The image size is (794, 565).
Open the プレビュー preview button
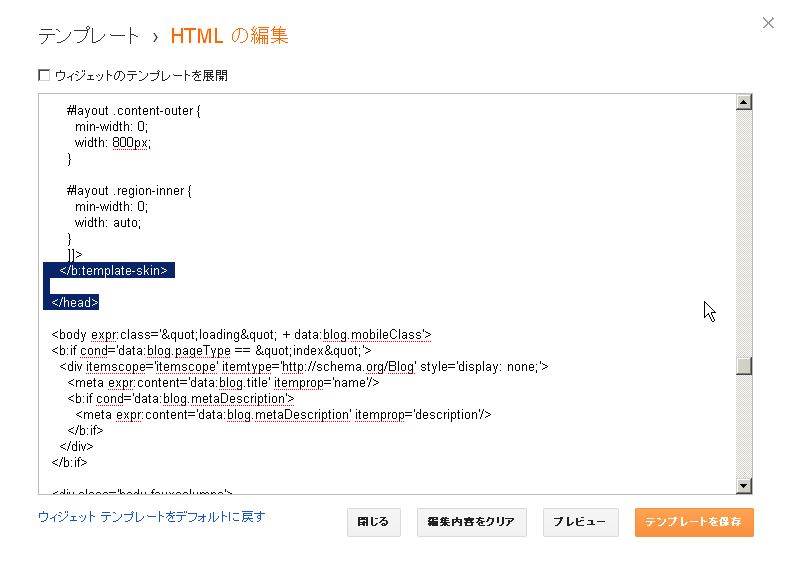[580, 522]
